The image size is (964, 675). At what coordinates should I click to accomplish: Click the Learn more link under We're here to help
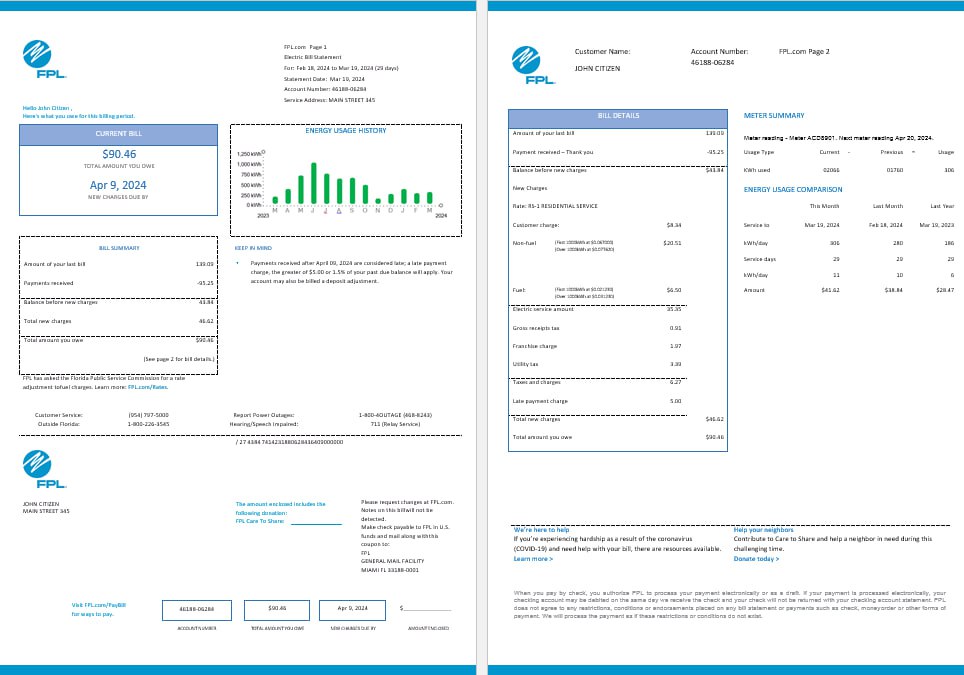[x=531, y=558]
